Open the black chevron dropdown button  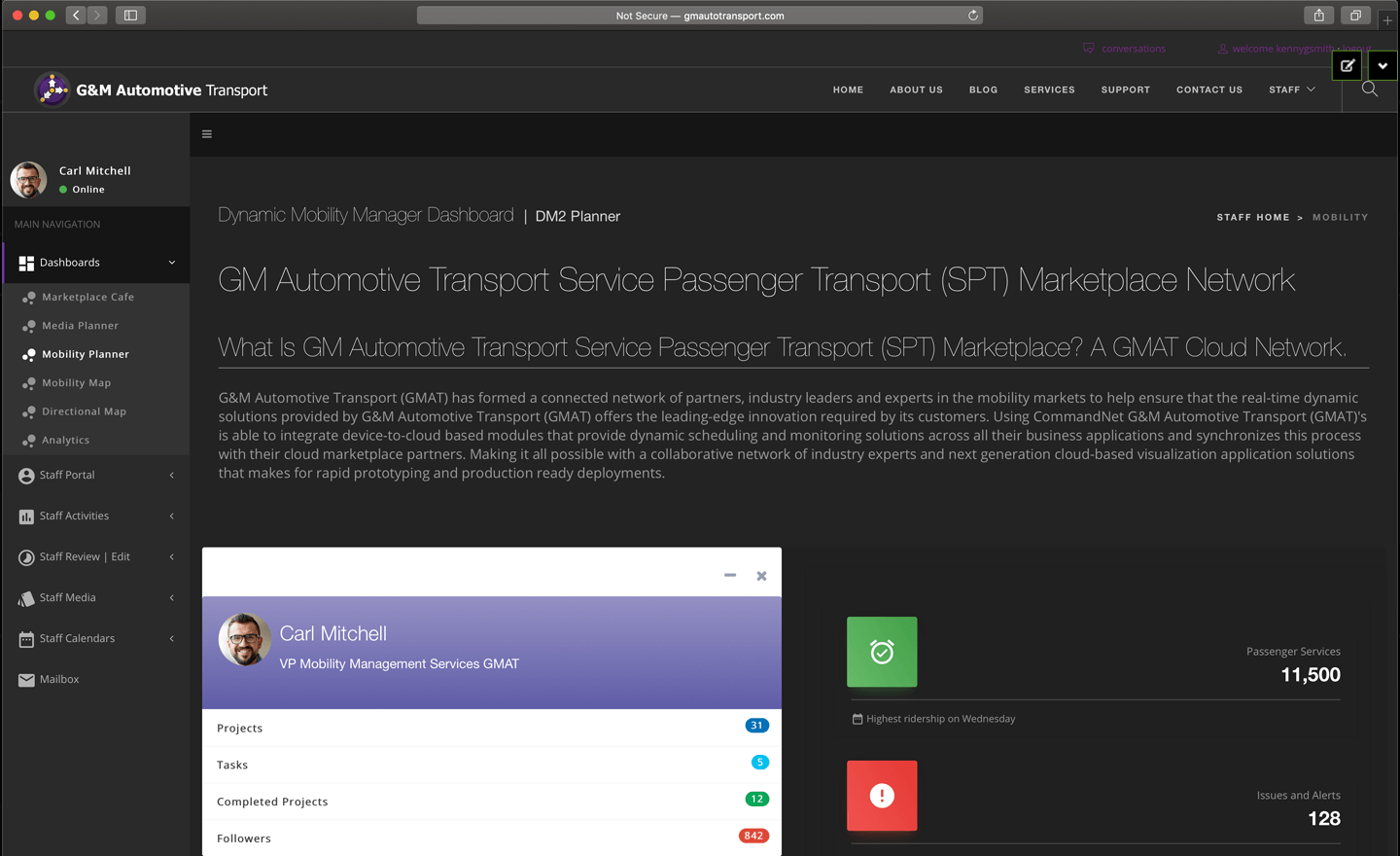pyautogui.click(x=1382, y=66)
